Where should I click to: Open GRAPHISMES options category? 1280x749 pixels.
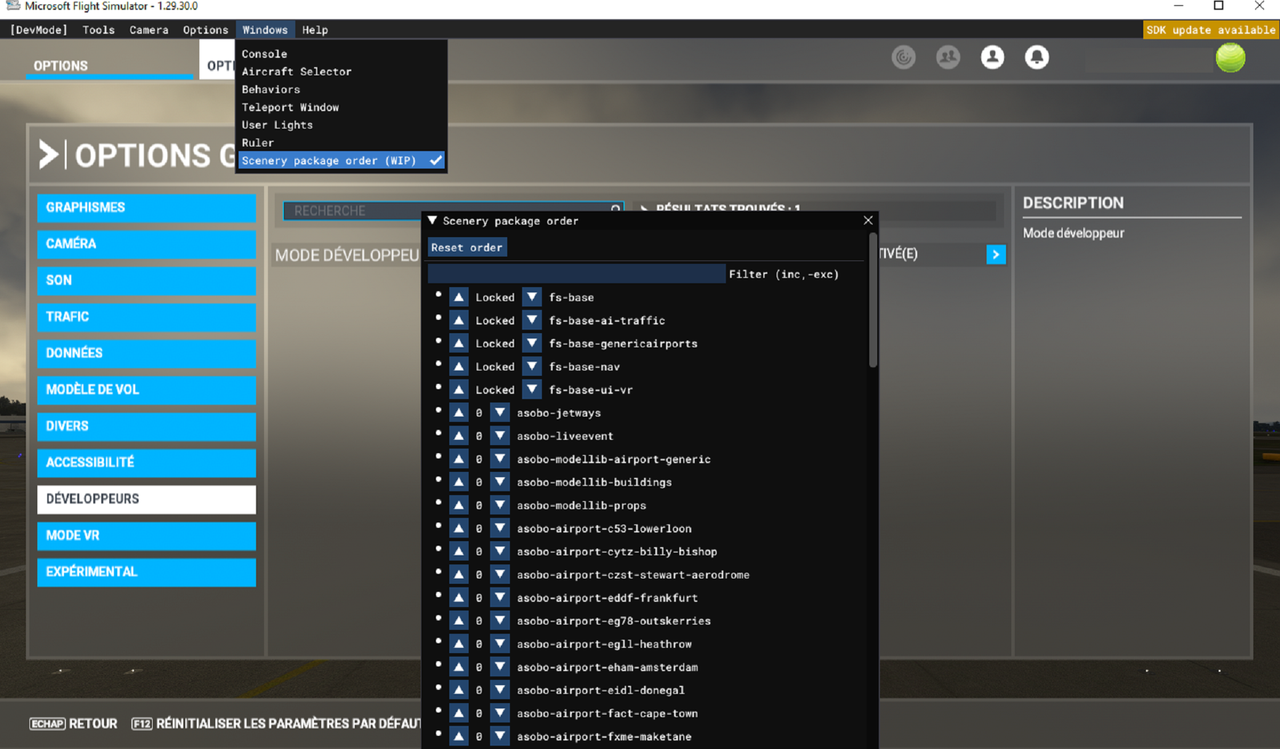coord(147,208)
